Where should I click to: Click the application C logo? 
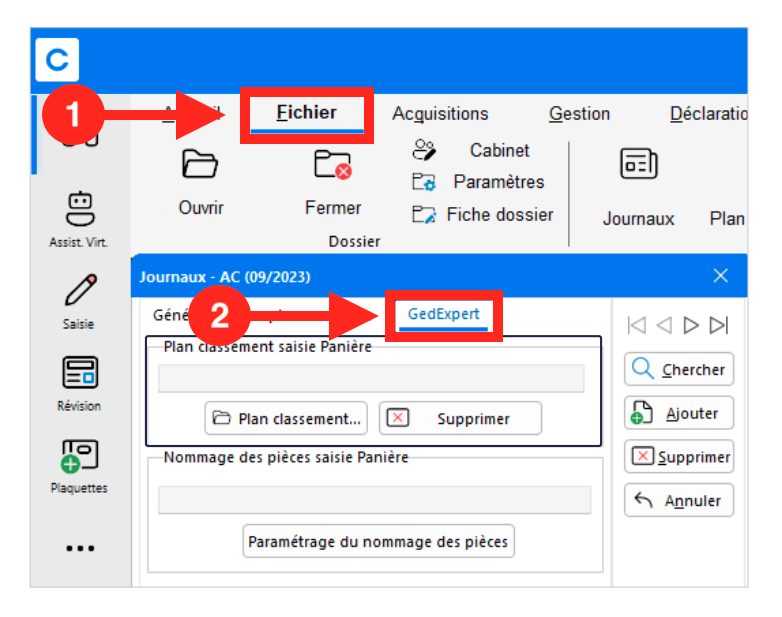coord(57,60)
